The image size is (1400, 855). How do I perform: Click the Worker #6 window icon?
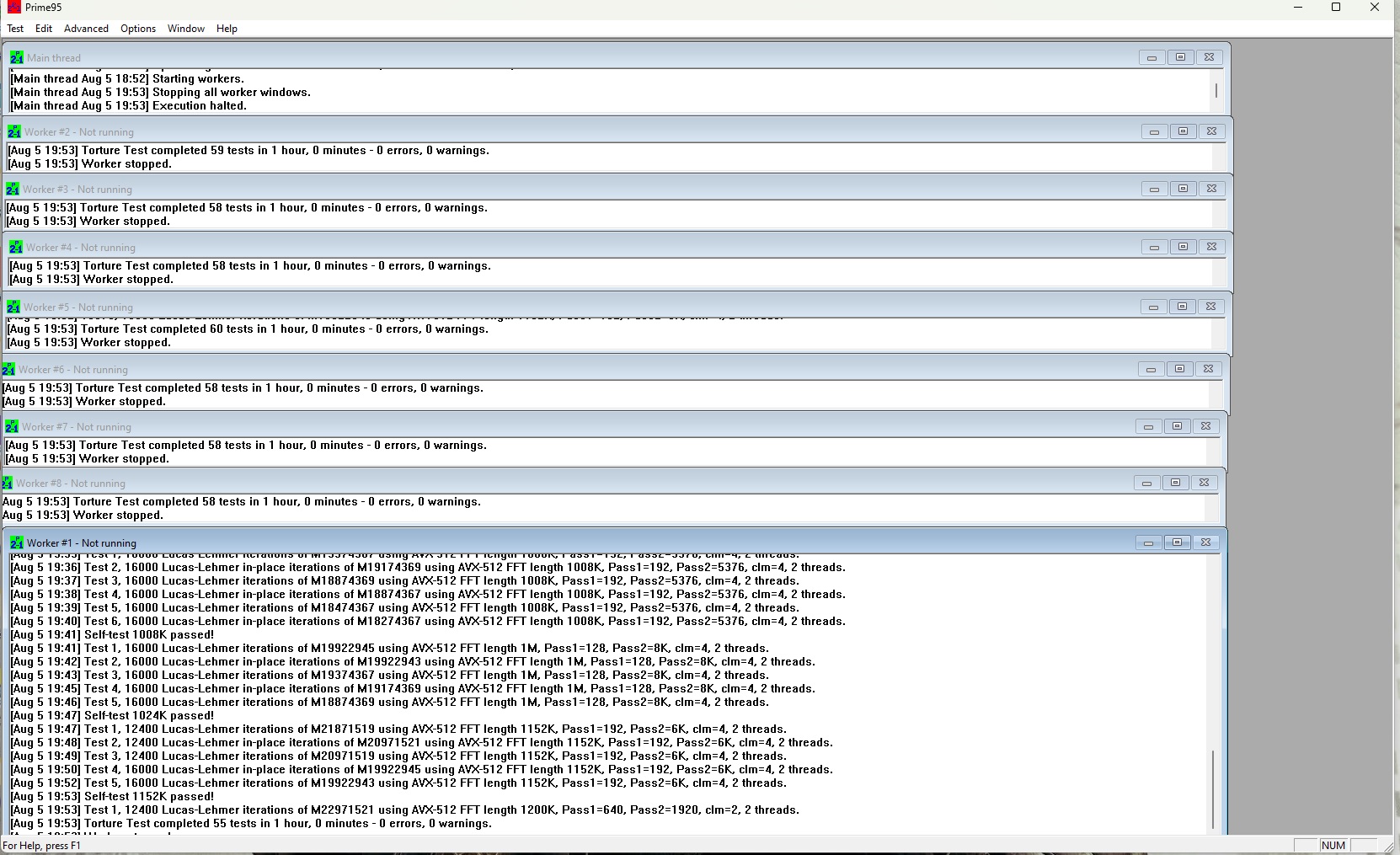point(8,370)
